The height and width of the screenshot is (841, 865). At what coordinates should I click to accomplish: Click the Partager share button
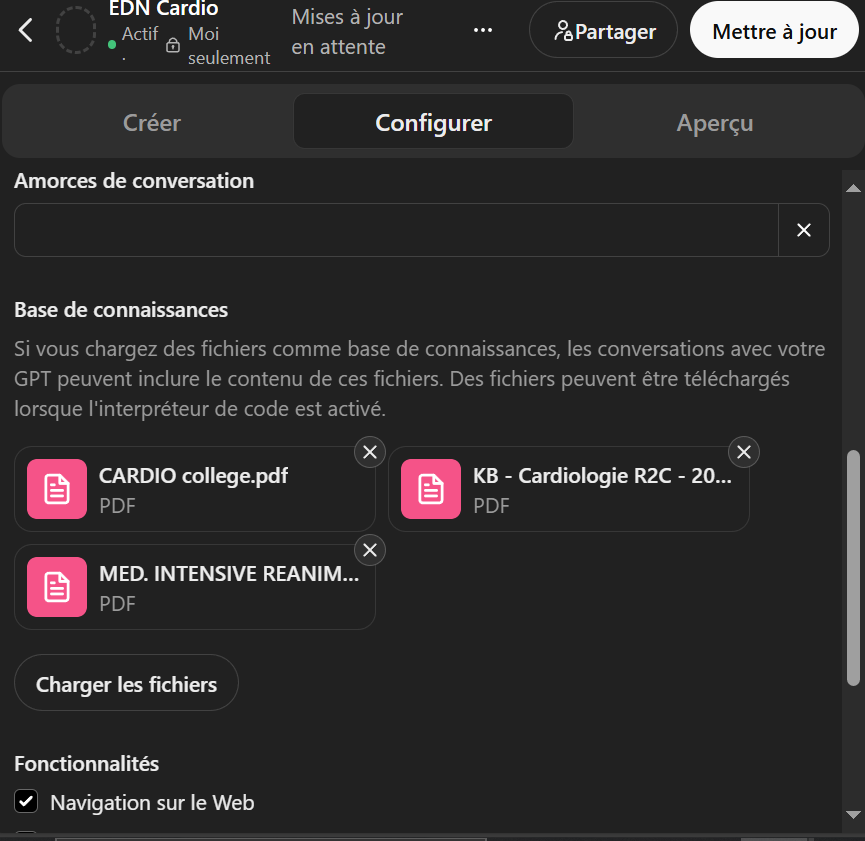click(603, 31)
